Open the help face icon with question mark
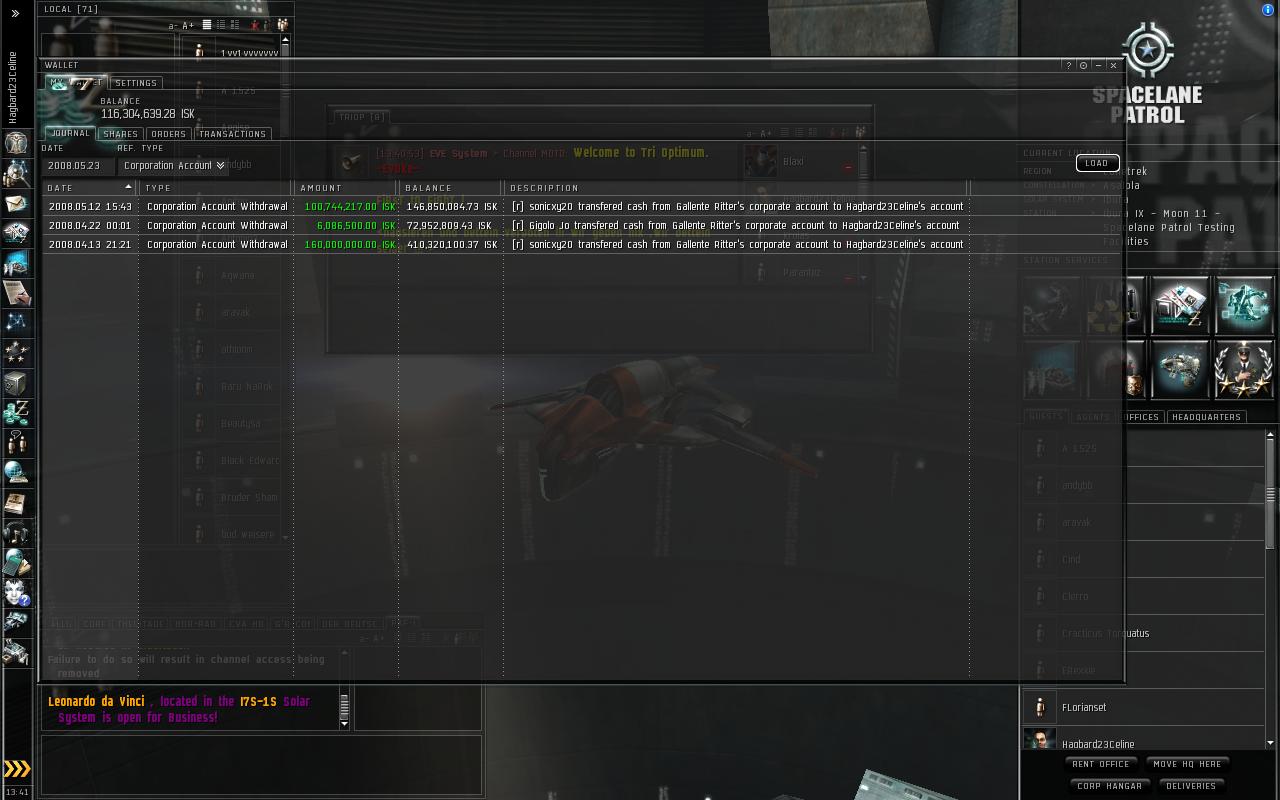 click(x=16, y=593)
